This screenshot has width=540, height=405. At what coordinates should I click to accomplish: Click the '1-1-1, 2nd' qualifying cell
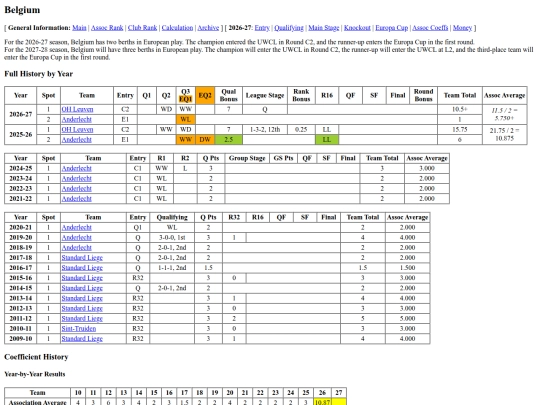(172, 268)
